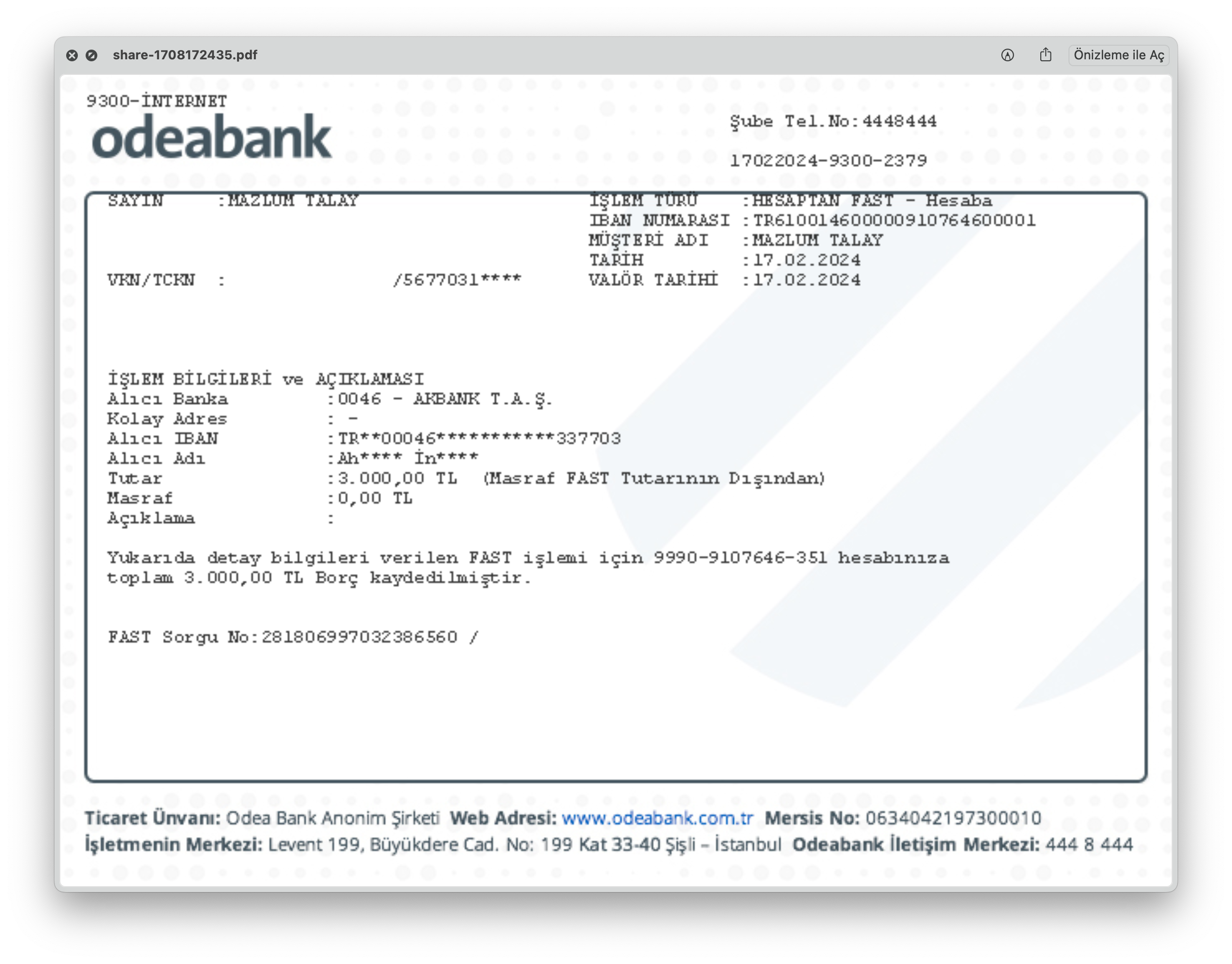Image resolution: width=1232 pixels, height=964 pixels.
Task: Click the 9300-İNTERNET header text
Action: click(x=156, y=102)
